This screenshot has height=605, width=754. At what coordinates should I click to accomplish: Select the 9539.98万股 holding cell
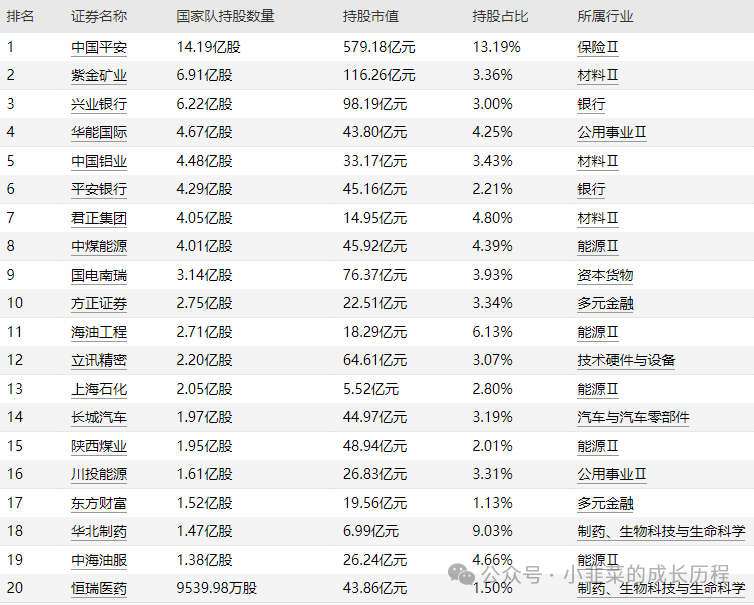coord(216,589)
